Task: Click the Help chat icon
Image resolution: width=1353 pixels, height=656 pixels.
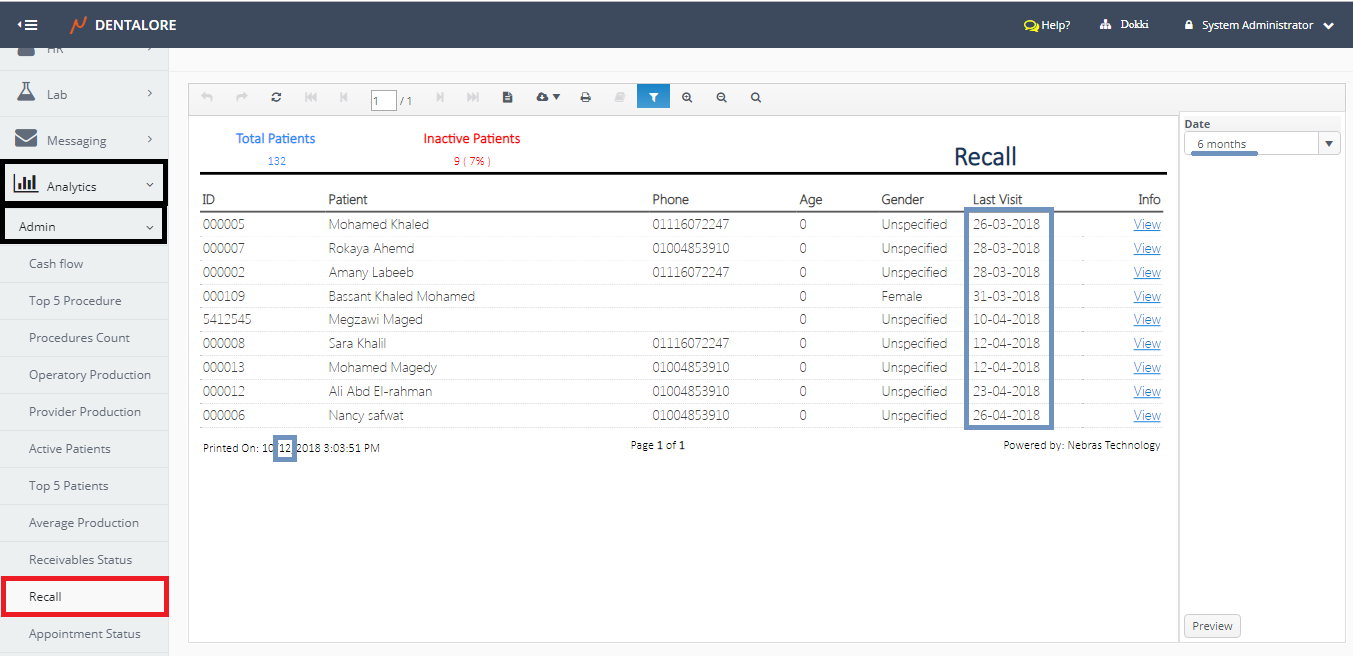Action: click(1031, 26)
